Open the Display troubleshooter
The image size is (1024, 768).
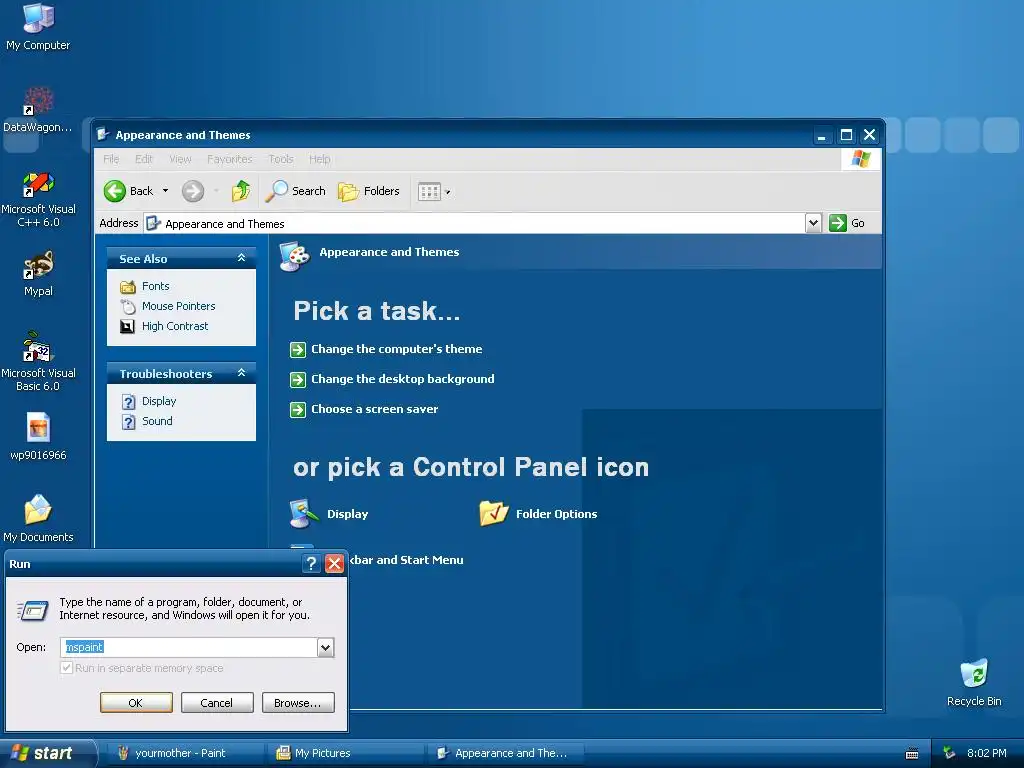click(x=158, y=401)
